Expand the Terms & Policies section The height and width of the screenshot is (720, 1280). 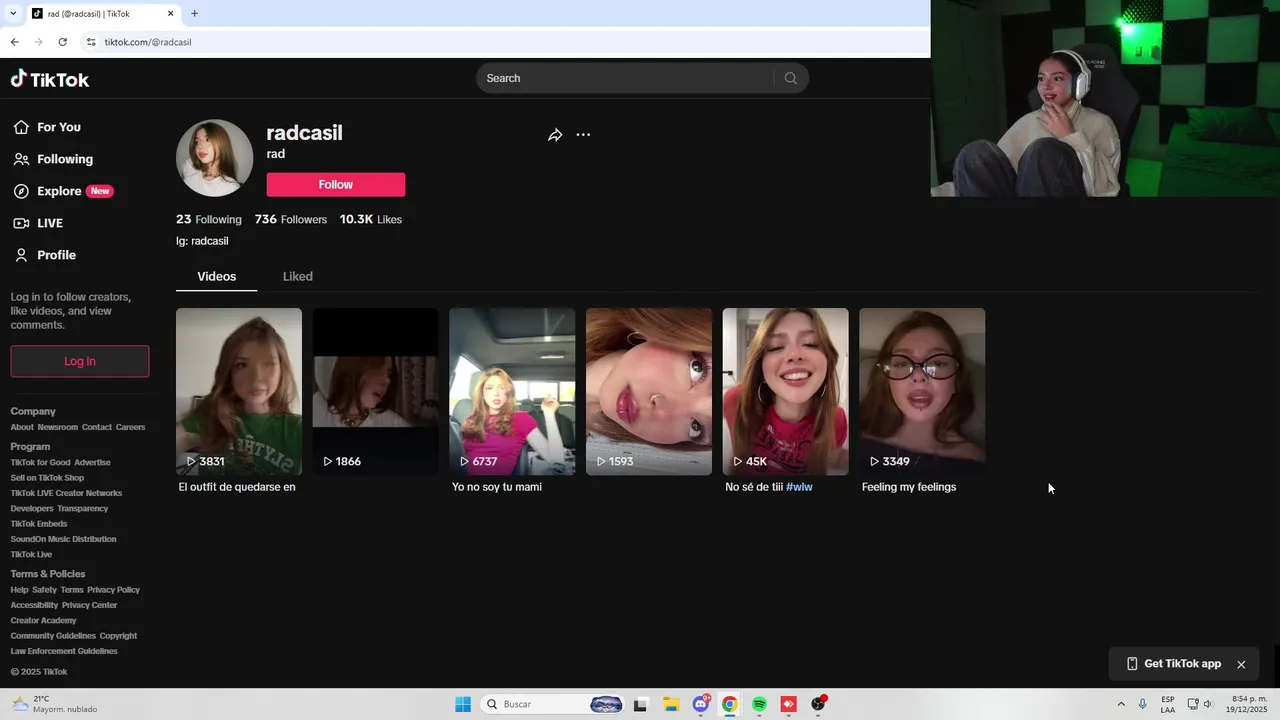[48, 574]
